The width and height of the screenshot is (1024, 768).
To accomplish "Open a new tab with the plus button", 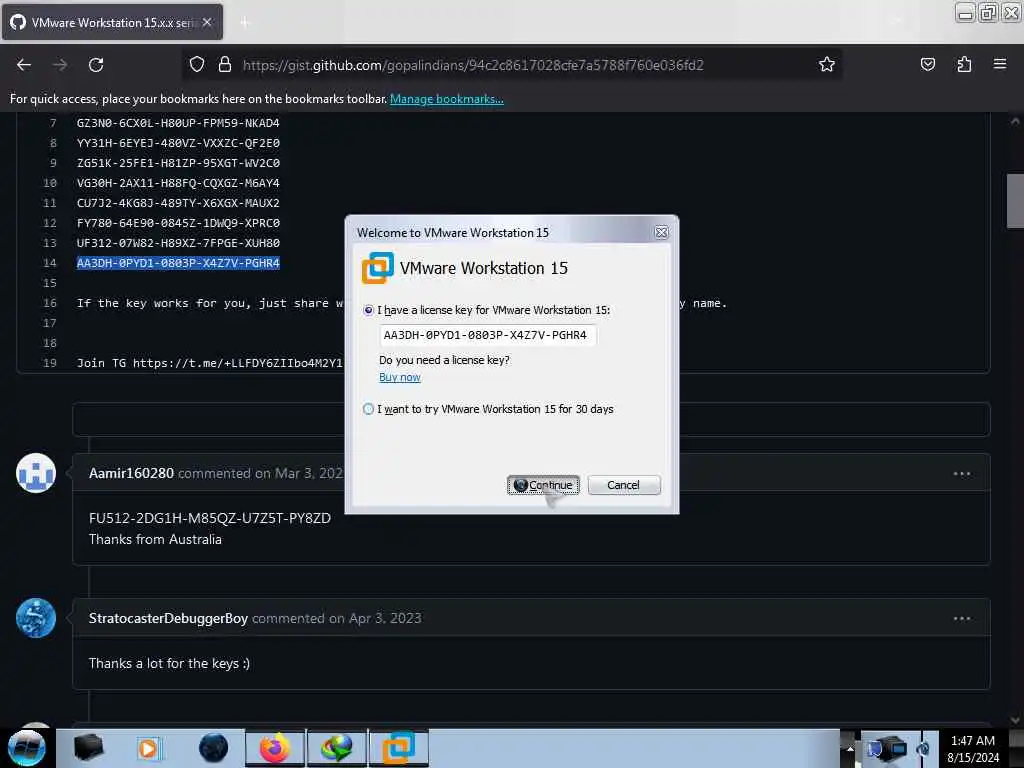I will [x=245, y=23].
